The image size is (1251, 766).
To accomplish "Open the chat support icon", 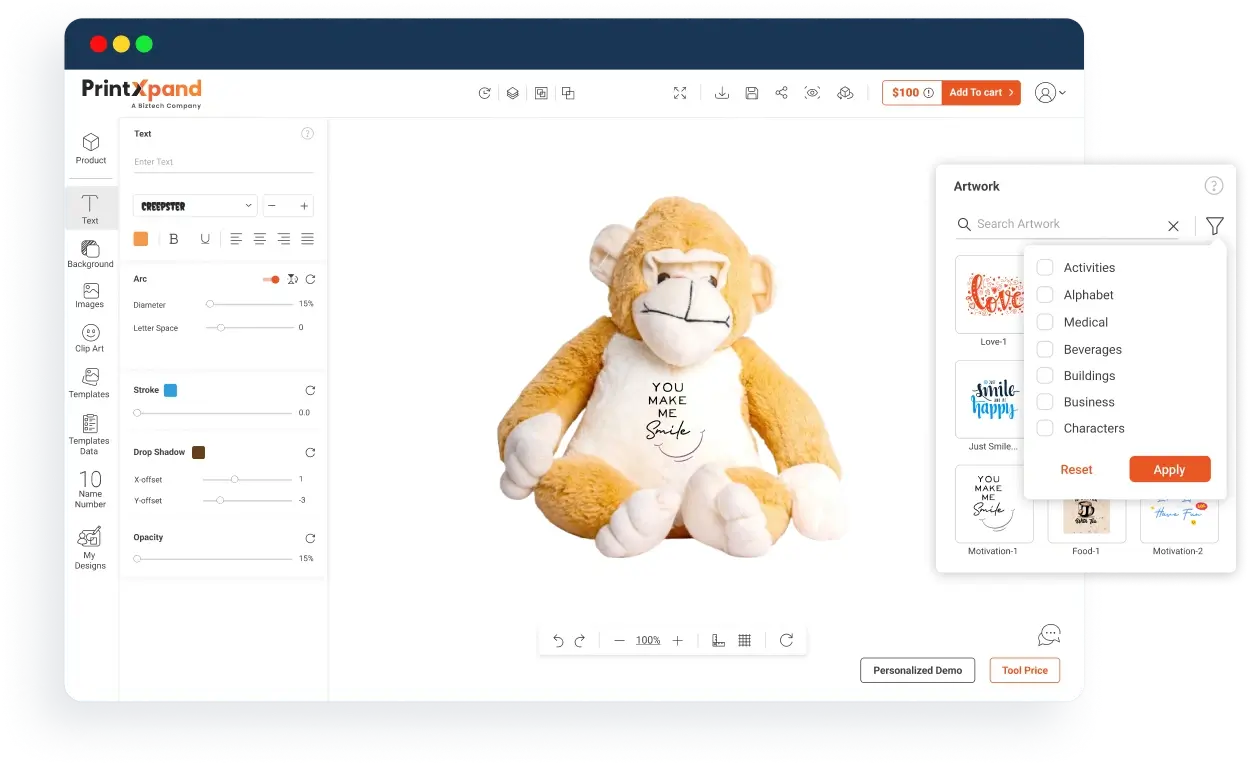I will coord(1048,635).
